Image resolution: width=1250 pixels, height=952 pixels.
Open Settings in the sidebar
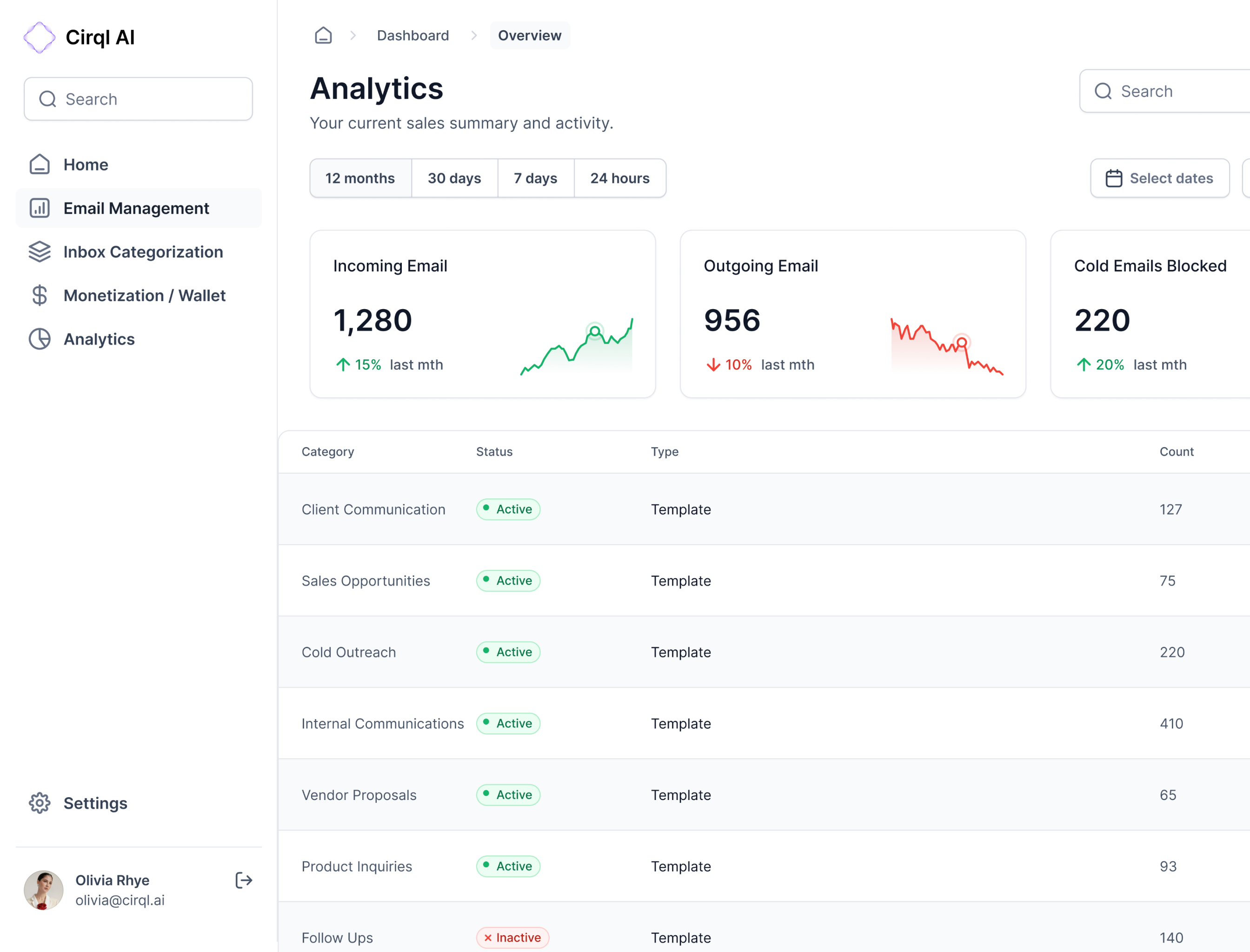139,803
